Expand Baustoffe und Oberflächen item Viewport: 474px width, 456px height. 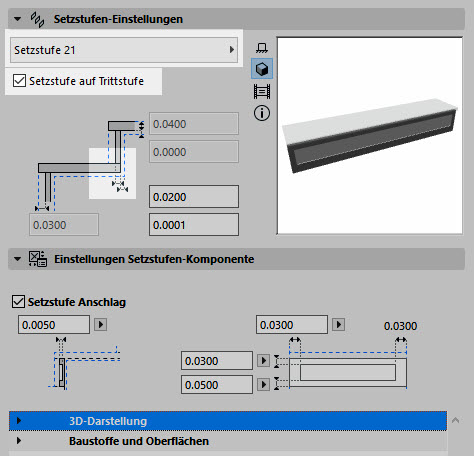pyautogui.click(x=19, y=441)
